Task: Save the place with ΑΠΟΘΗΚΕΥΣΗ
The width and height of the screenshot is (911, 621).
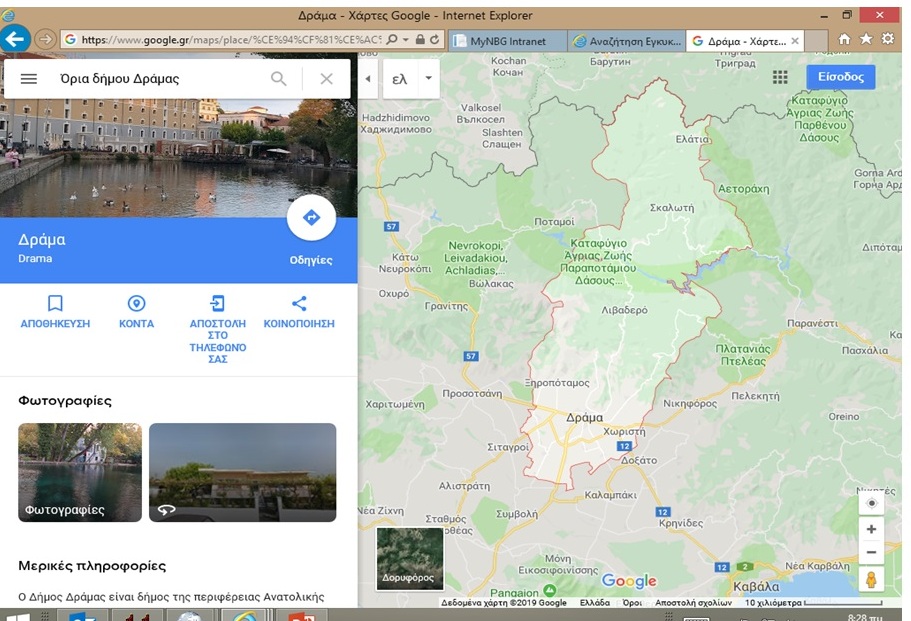Action: click(55, 311)
